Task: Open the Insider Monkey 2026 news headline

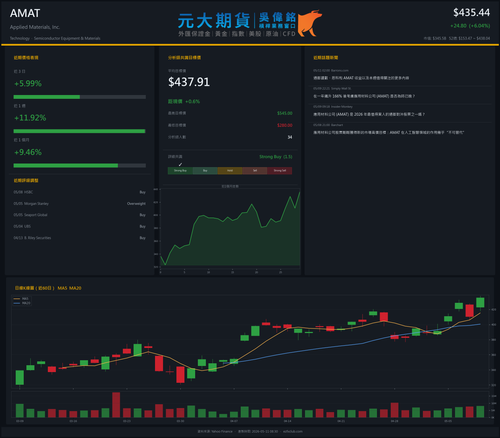Action: click(x=369, y=114)
